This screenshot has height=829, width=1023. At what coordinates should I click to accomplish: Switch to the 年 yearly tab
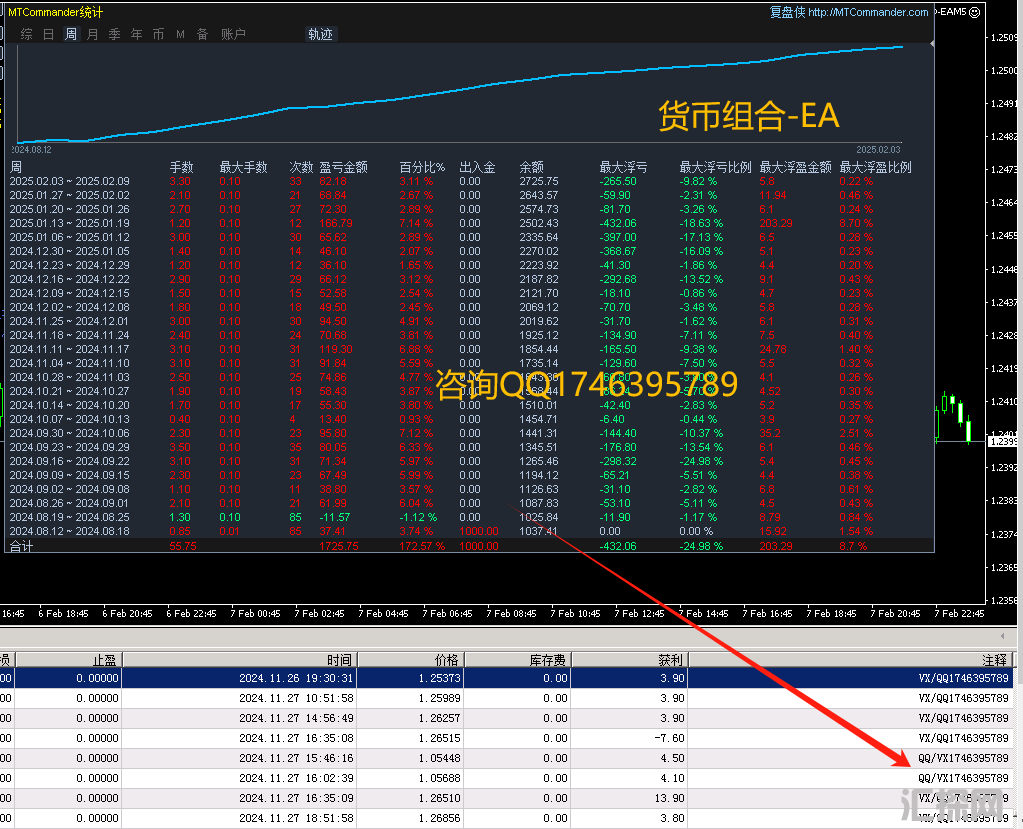pyautogui.click(x=136, y=34)
